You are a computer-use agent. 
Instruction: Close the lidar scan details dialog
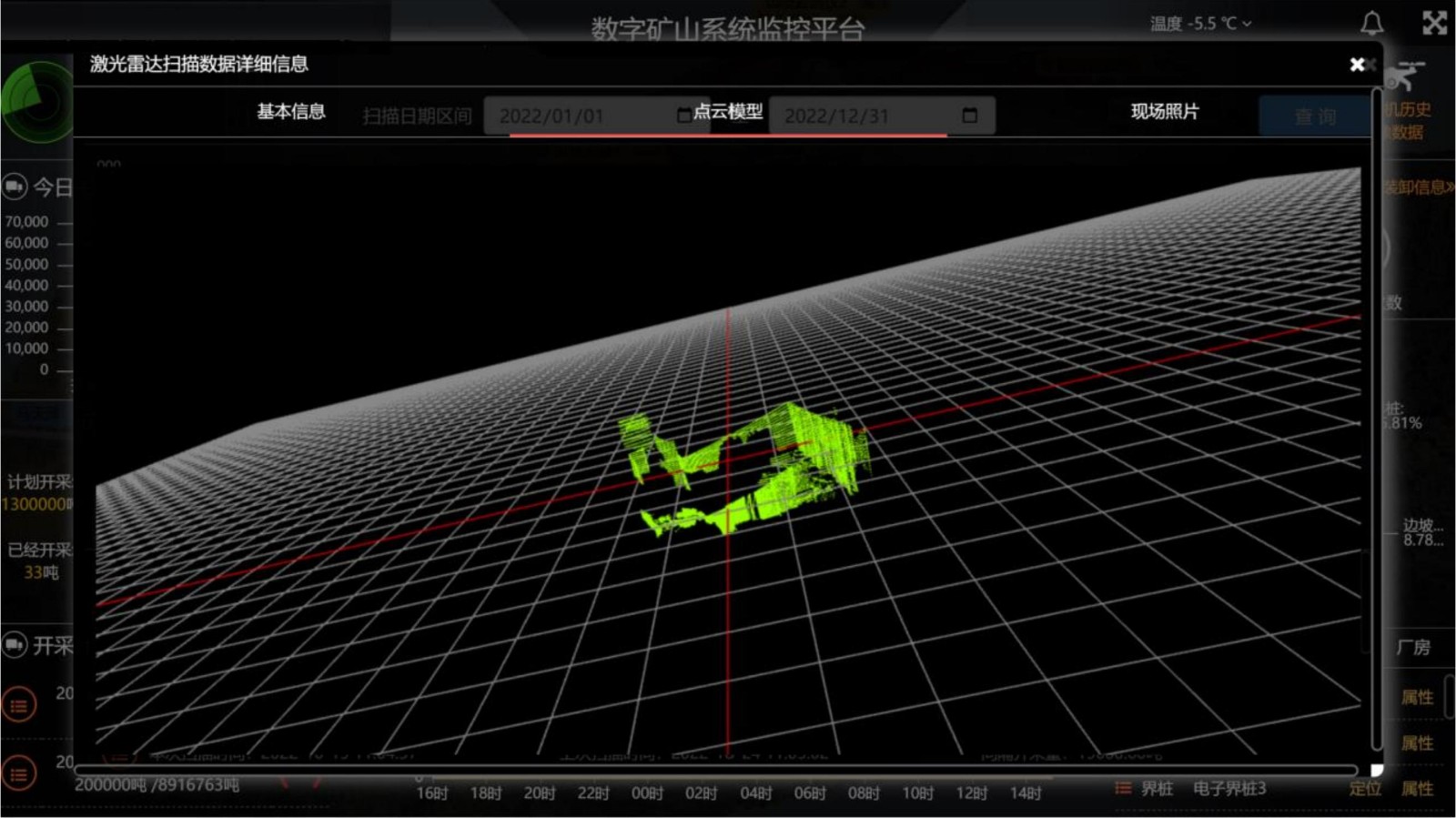[1357, 65]
